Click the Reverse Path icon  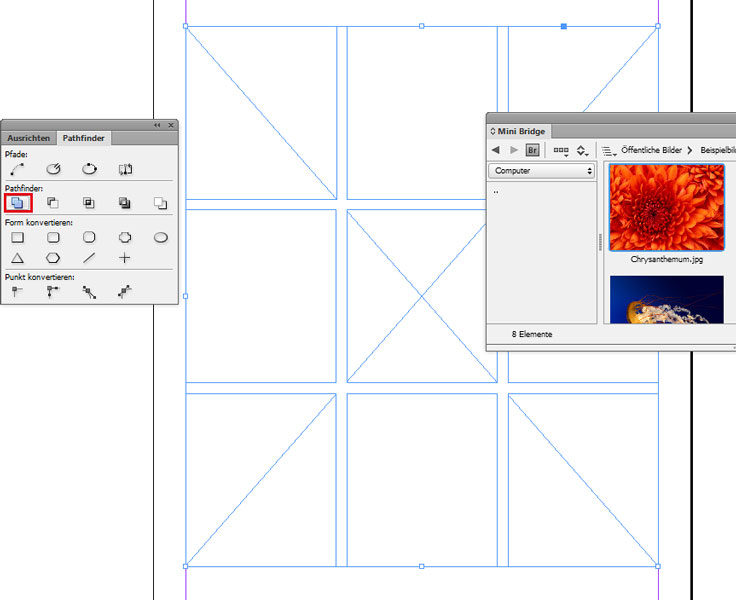(125, 169)
